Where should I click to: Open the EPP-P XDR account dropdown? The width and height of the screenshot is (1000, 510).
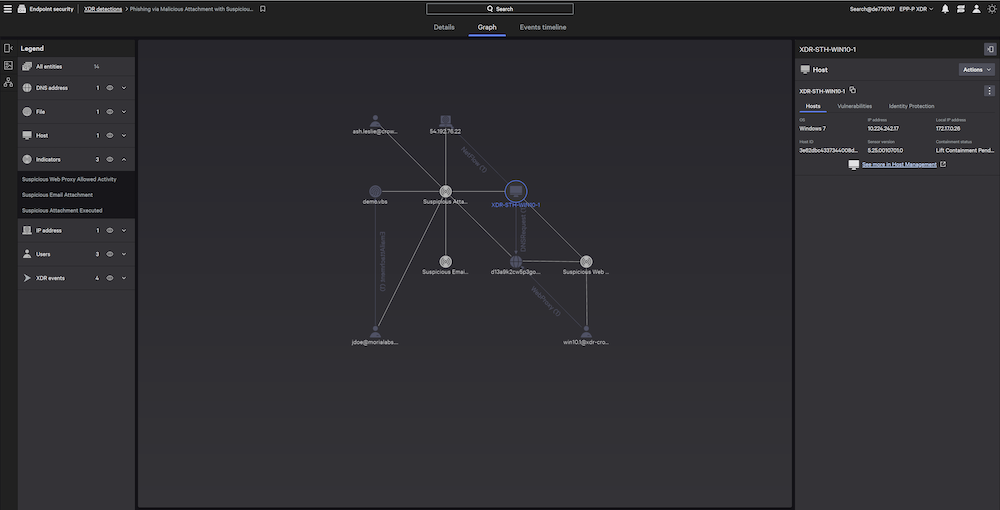point(916,9)
